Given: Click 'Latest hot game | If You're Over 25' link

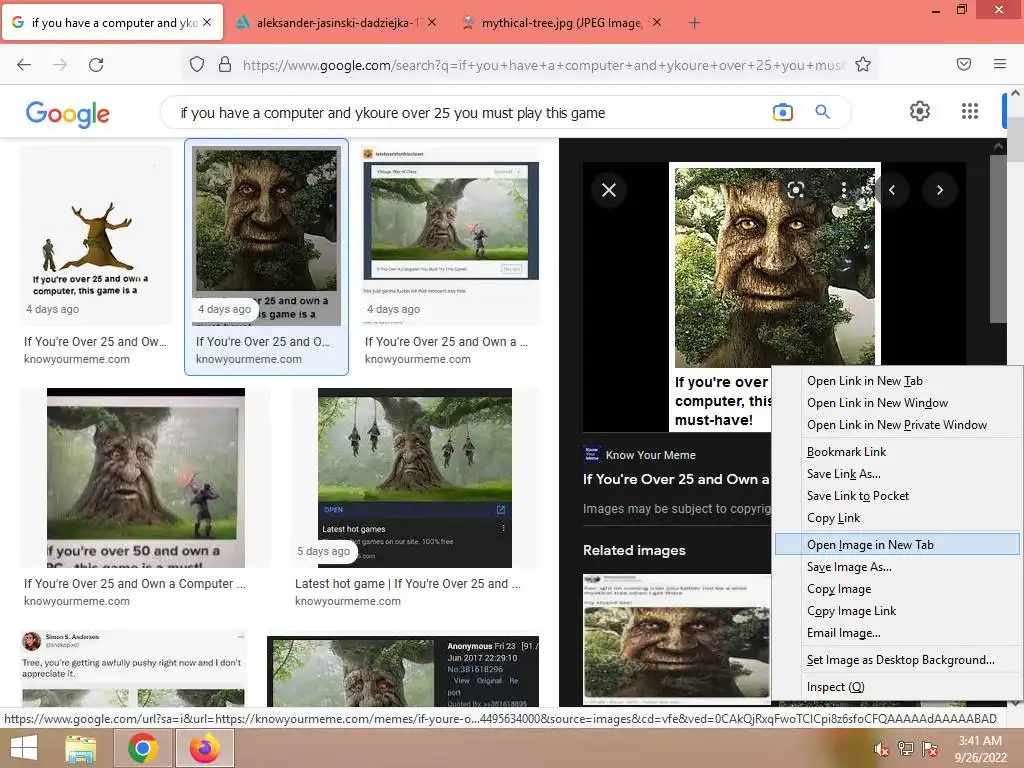Looking at the screenshot, I should [408, 584].
